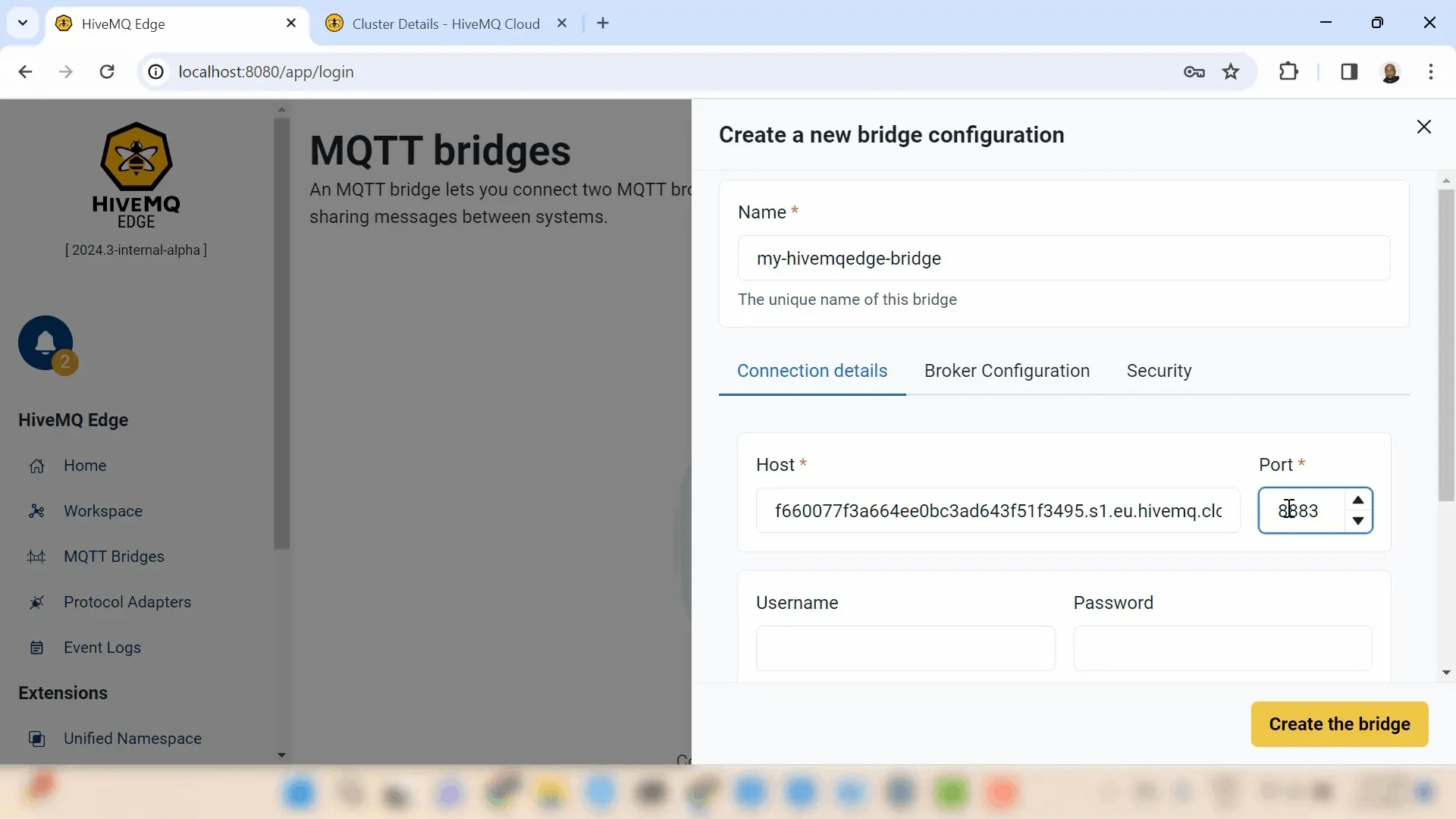Image resolution: width=1456 pixels, height=819 pixels.
Task: Switch to the HiveMQ Edge tab
Action: (x=177, y=24)
